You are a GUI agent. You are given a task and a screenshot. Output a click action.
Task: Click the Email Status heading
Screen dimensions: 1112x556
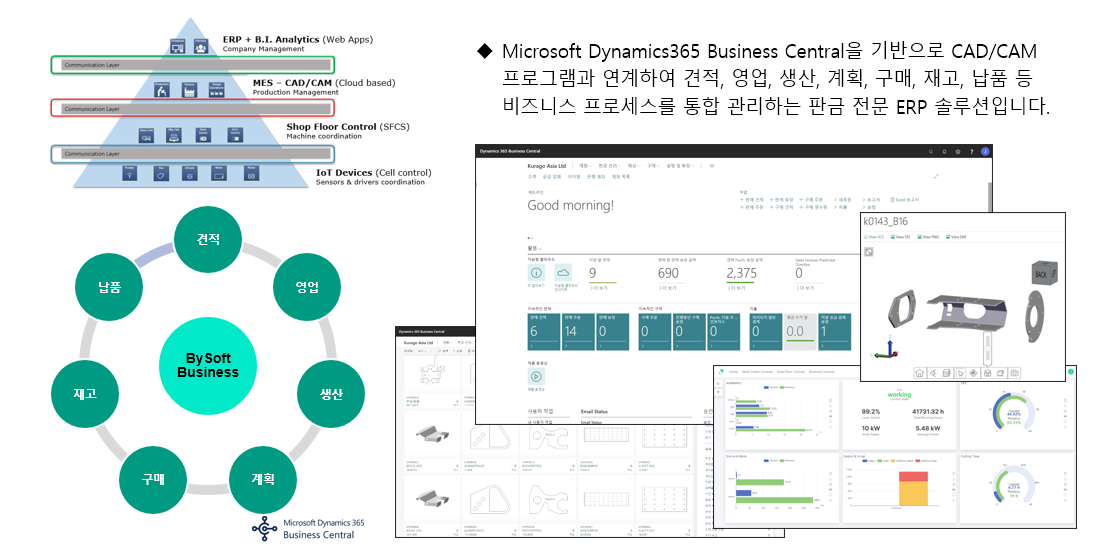pyautogui.click(x=594, y=411)
